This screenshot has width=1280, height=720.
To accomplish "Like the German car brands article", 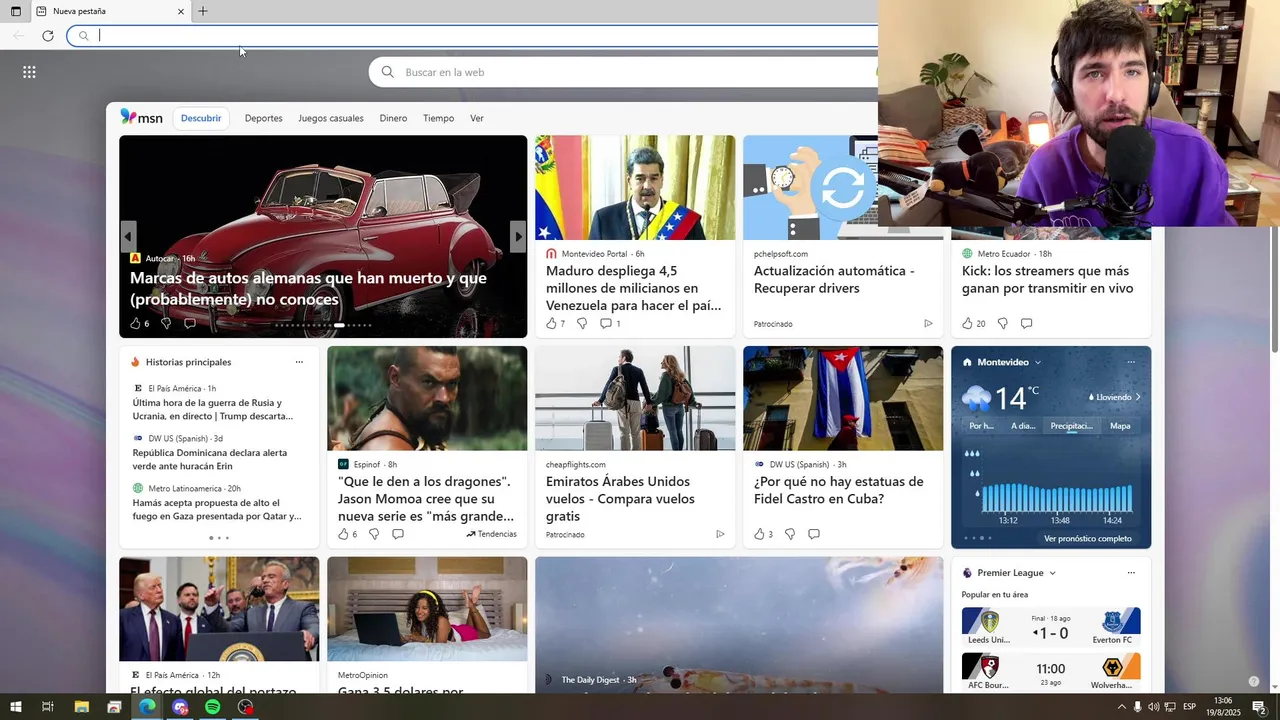I will [x=135, y=324].
